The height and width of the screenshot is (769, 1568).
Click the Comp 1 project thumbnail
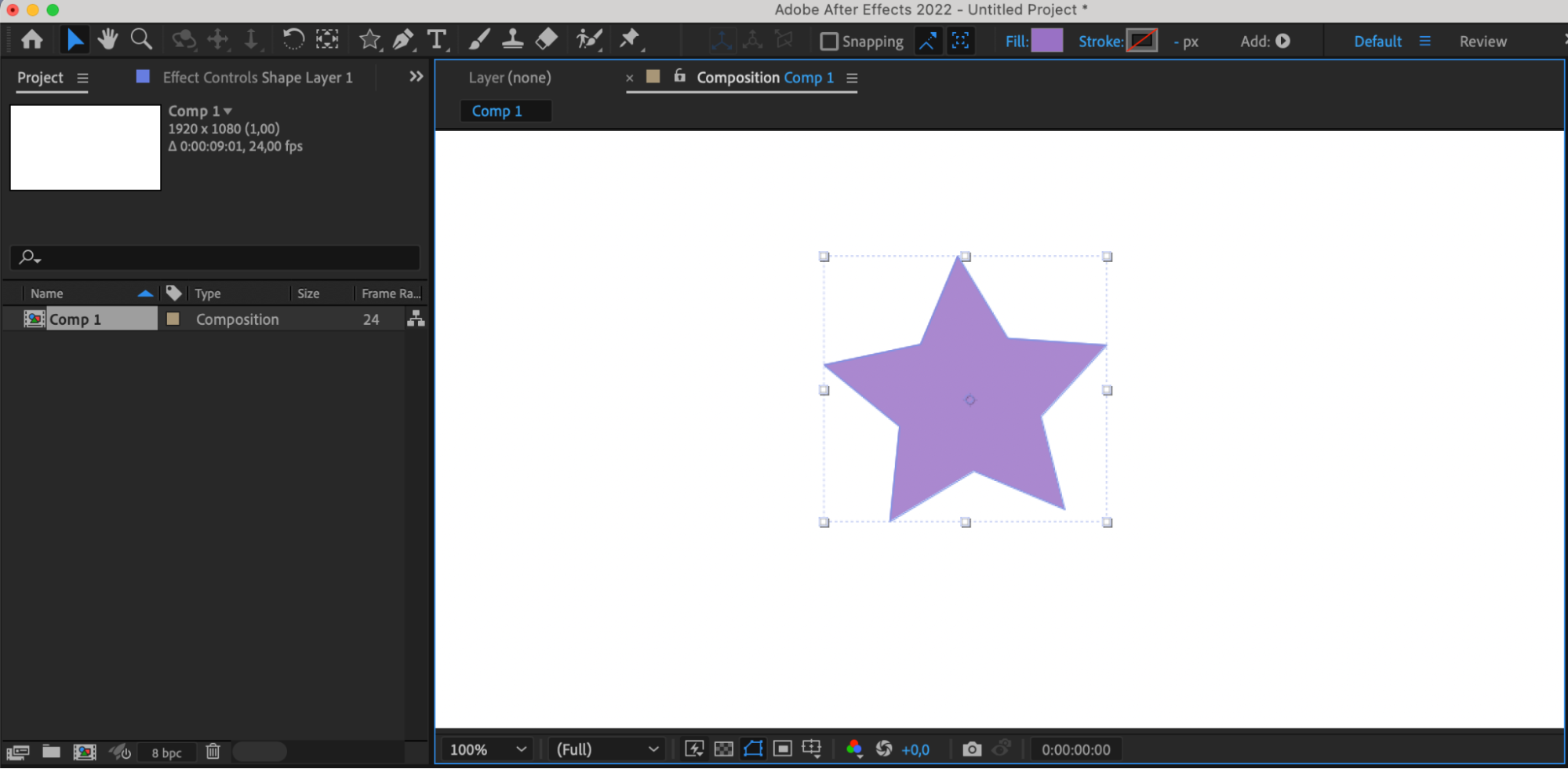pyautogui.click(x=85, y=148)
